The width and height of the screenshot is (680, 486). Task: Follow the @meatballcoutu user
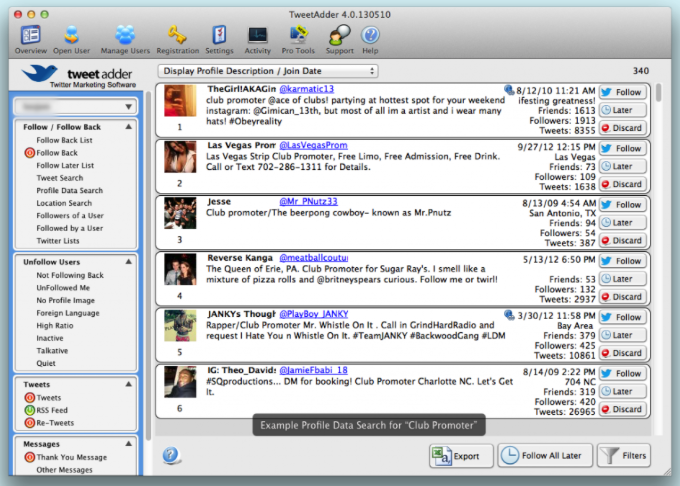pos(623,261)
